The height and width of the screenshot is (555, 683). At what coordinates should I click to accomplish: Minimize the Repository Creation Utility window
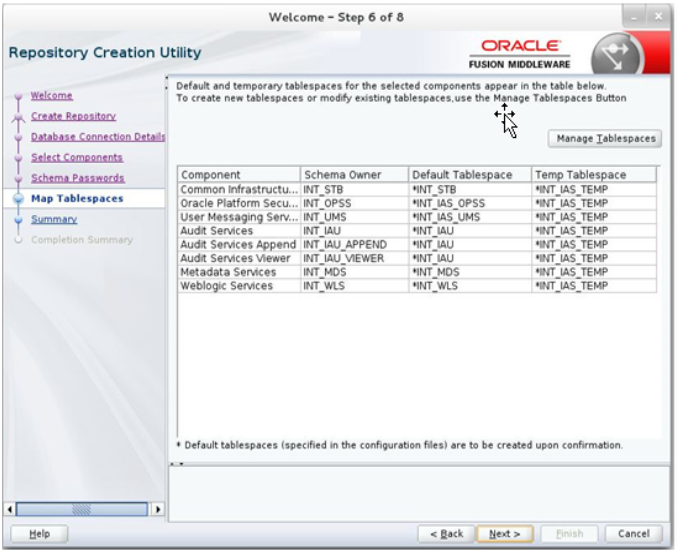[634, 17]
